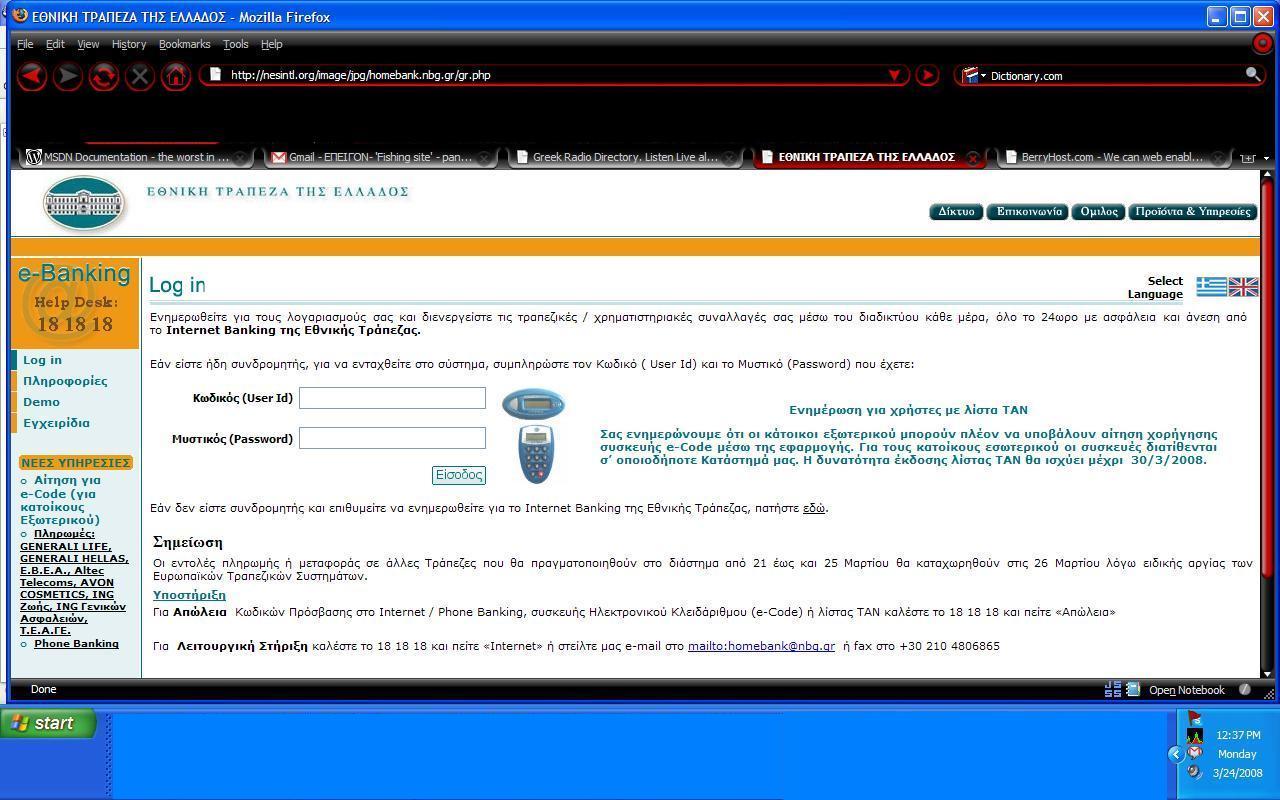Open the Demo sidebar link
Viewport: 1280px width, 800px height.
(x=41, y=402)
